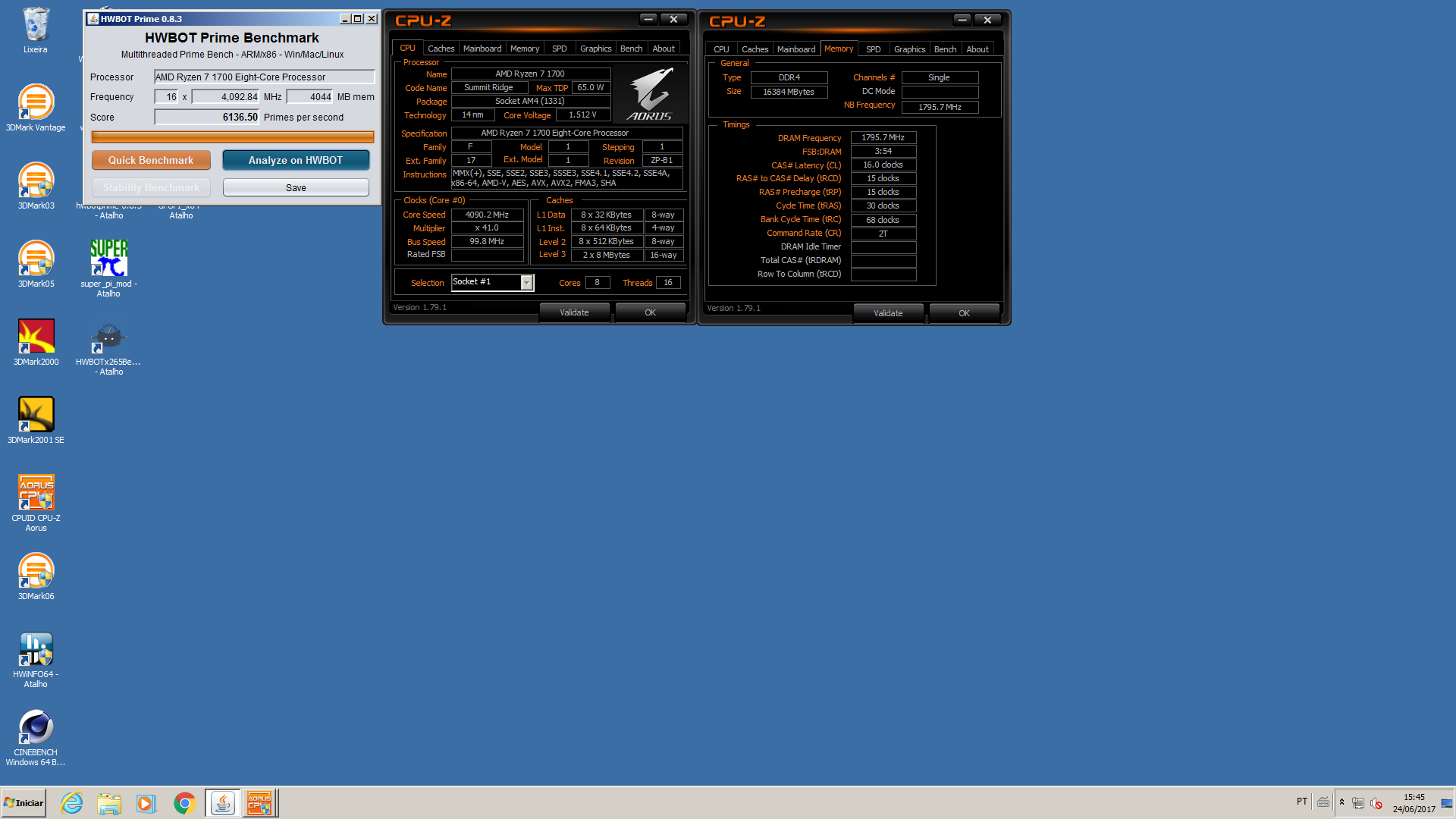1456x819 pixels.
Task: Open Windows Media Player from taskbar
Action: click(146, 803)
